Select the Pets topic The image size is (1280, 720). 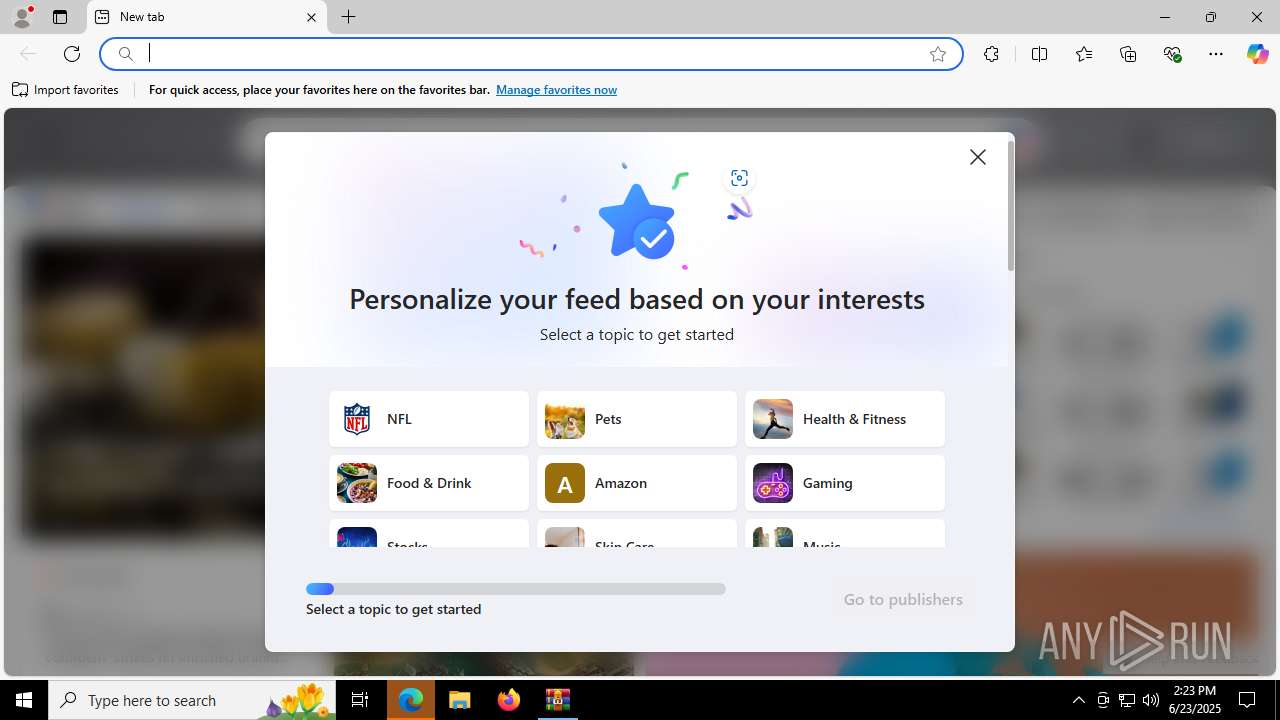pyautogui.click(x=637, y=419)
